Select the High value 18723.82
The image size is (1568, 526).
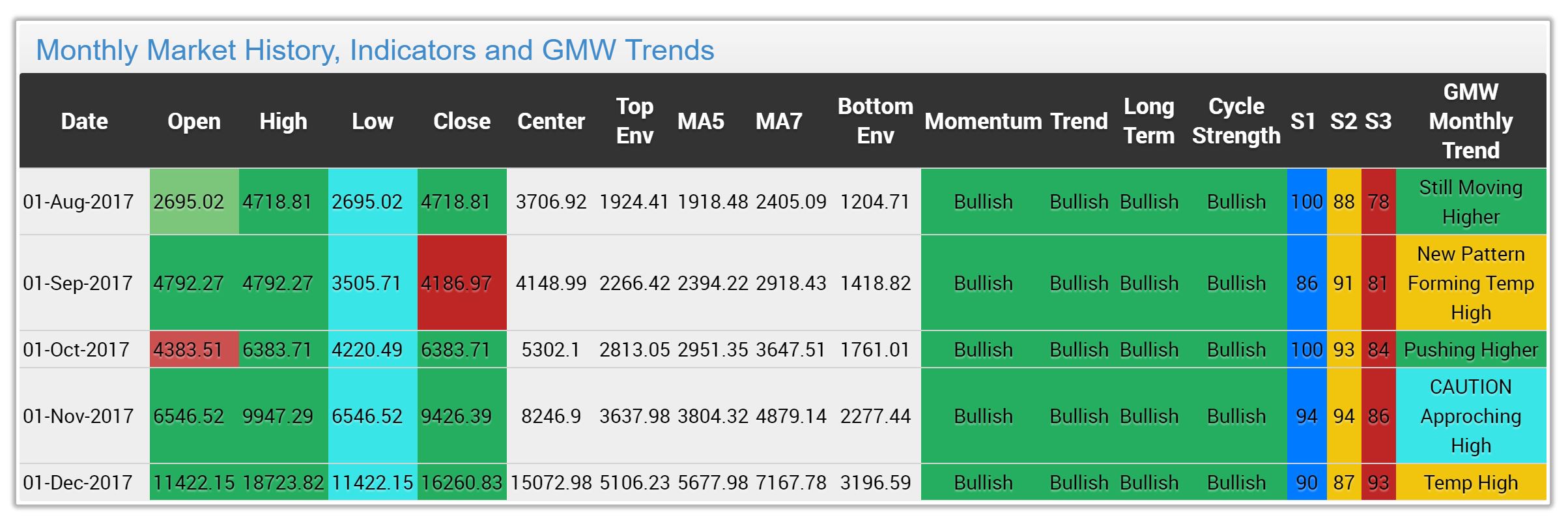283,483
